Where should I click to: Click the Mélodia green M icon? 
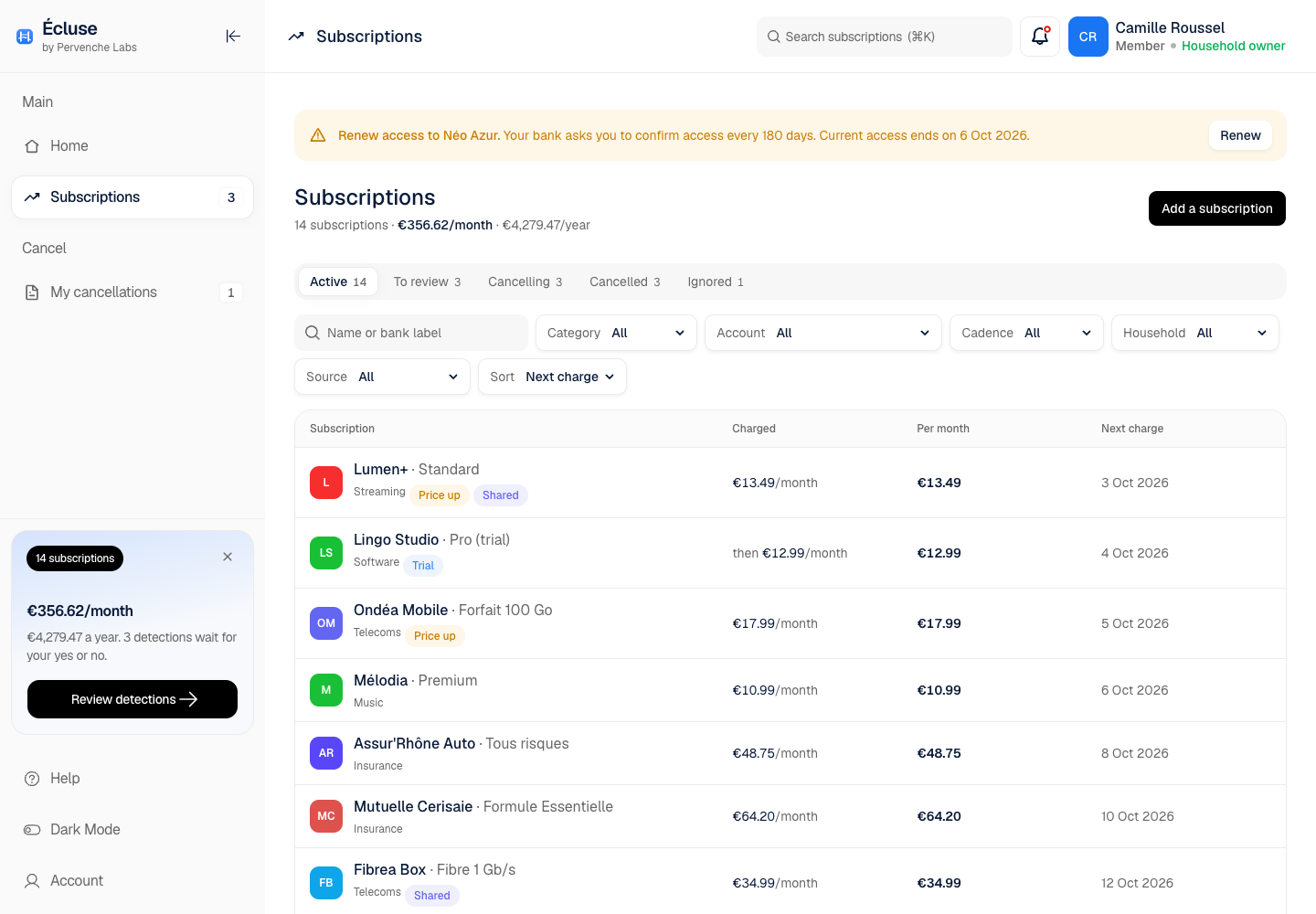(326, 690)
